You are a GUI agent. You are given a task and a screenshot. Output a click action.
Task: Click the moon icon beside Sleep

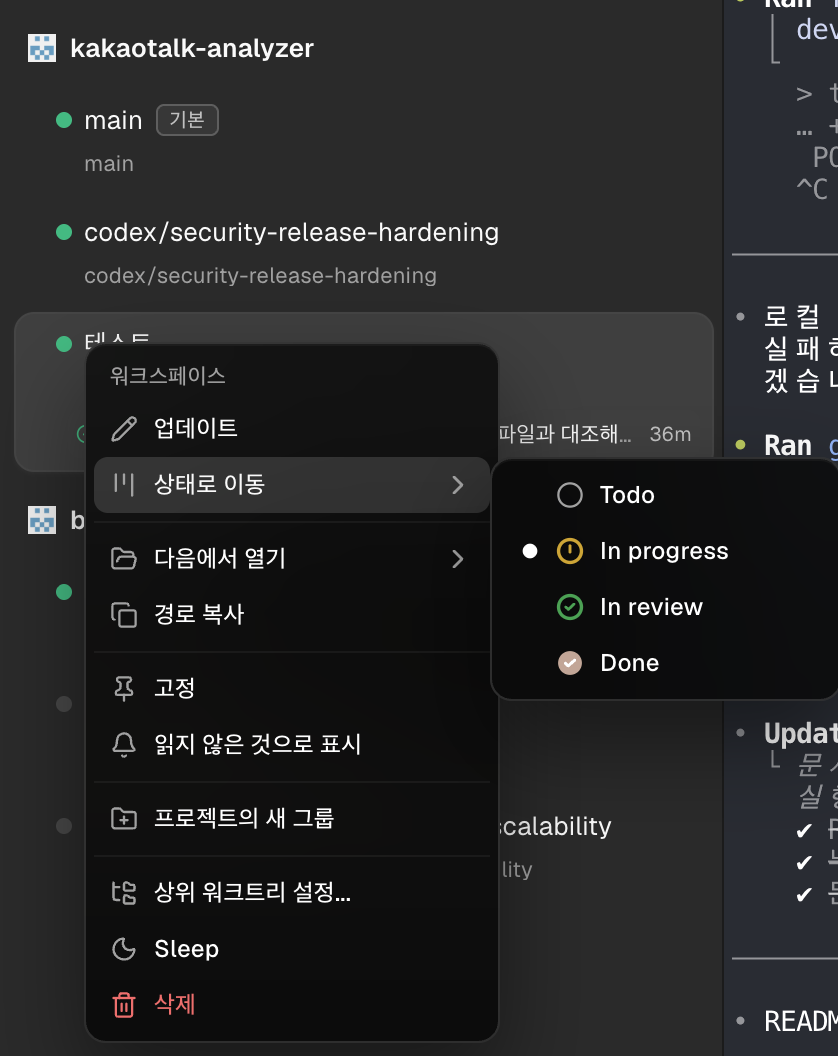tap(124, 949)
